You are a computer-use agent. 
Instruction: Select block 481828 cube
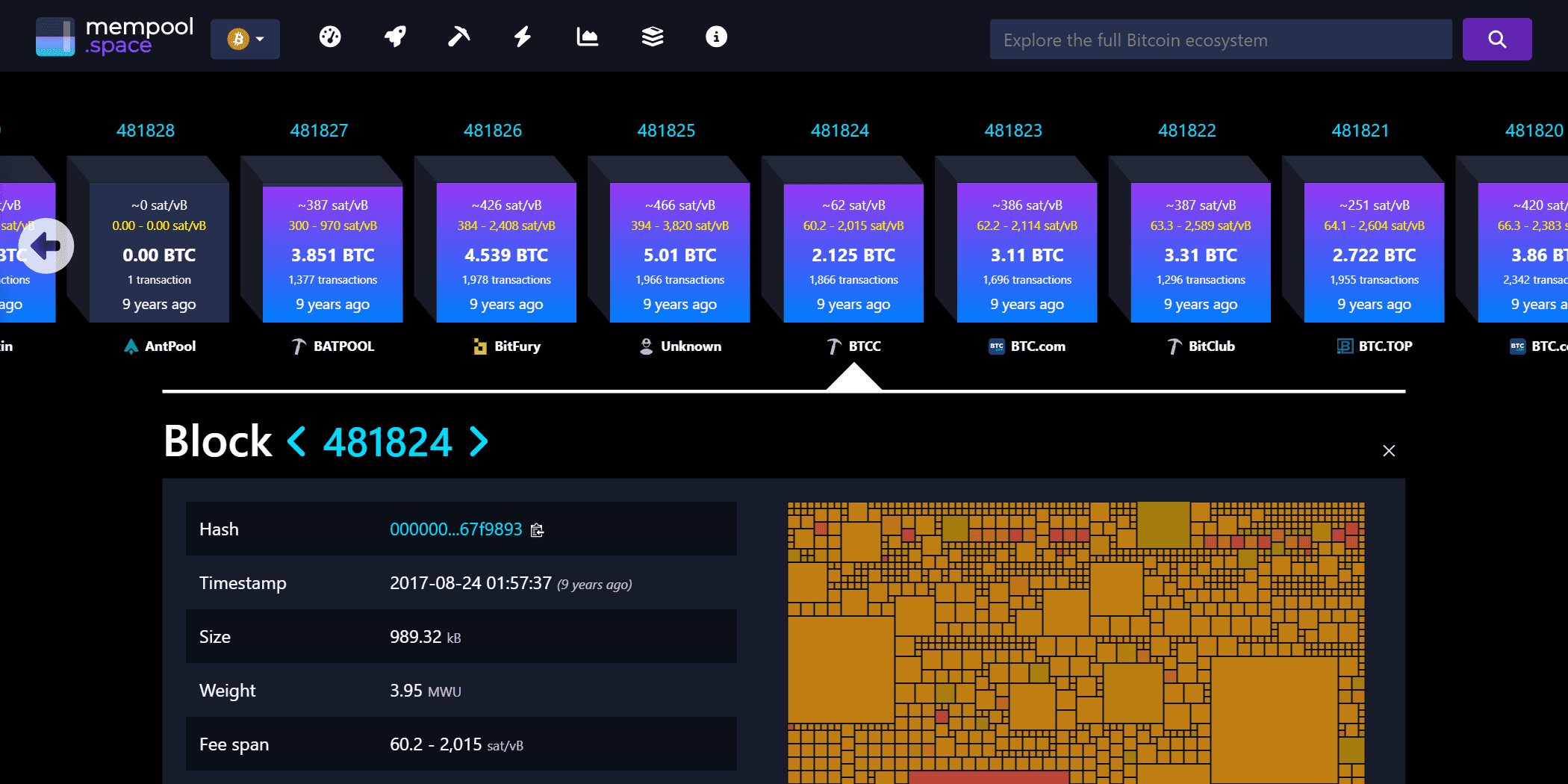click(159, 252)
